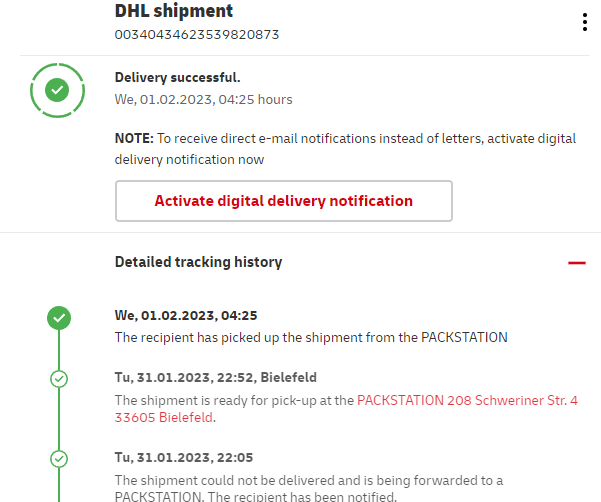
Task: Click the recipient picked up shipment message
Action: click(x=311, y=337)
